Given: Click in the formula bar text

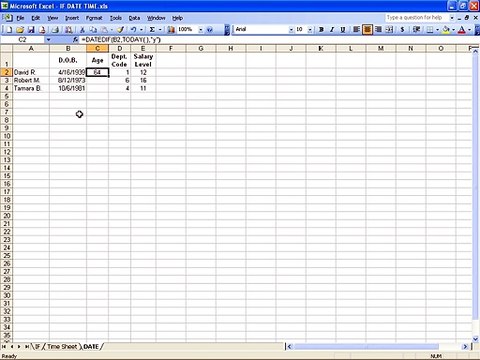Looking at the screenshot, I should [x=121, y=40].
